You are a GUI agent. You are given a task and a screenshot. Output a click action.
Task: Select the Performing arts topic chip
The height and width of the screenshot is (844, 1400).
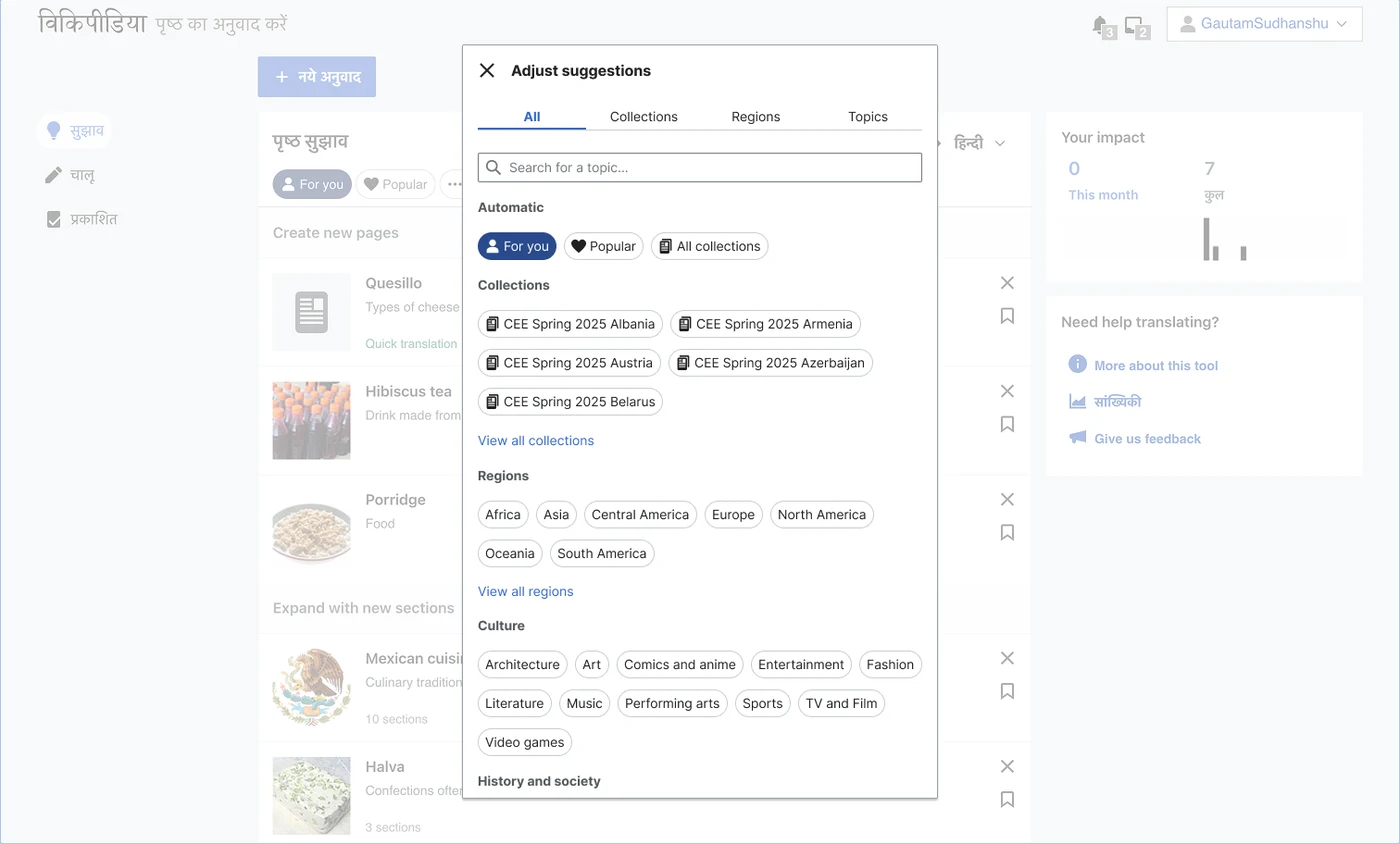(672, 704)
